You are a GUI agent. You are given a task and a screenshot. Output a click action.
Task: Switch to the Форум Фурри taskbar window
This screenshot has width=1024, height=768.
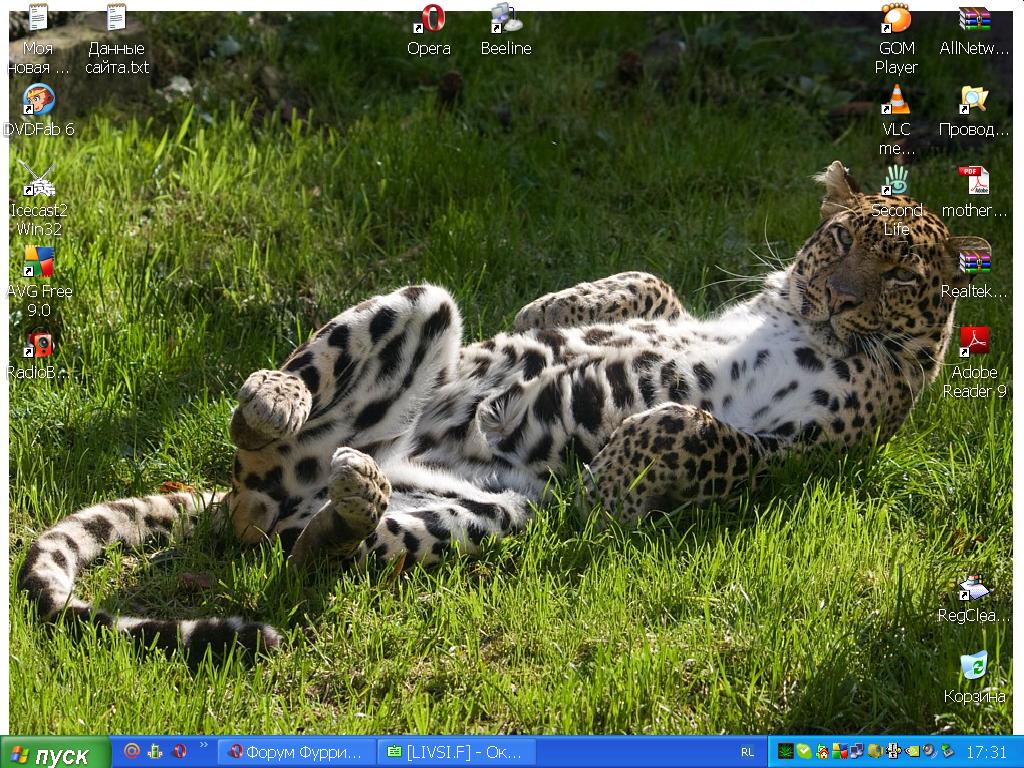[x=297, y=752]
